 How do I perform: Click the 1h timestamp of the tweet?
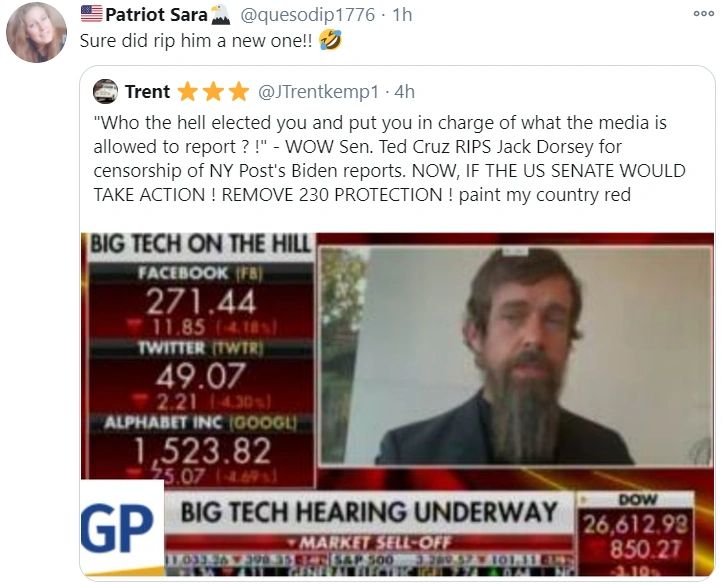click(x=402, y=15)
